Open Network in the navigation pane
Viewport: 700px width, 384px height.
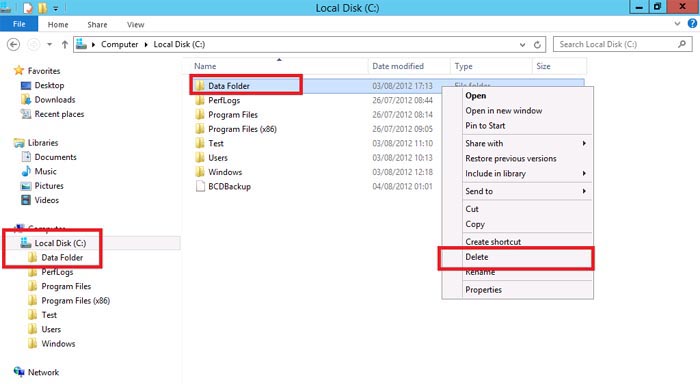click(x=43, y=372)
